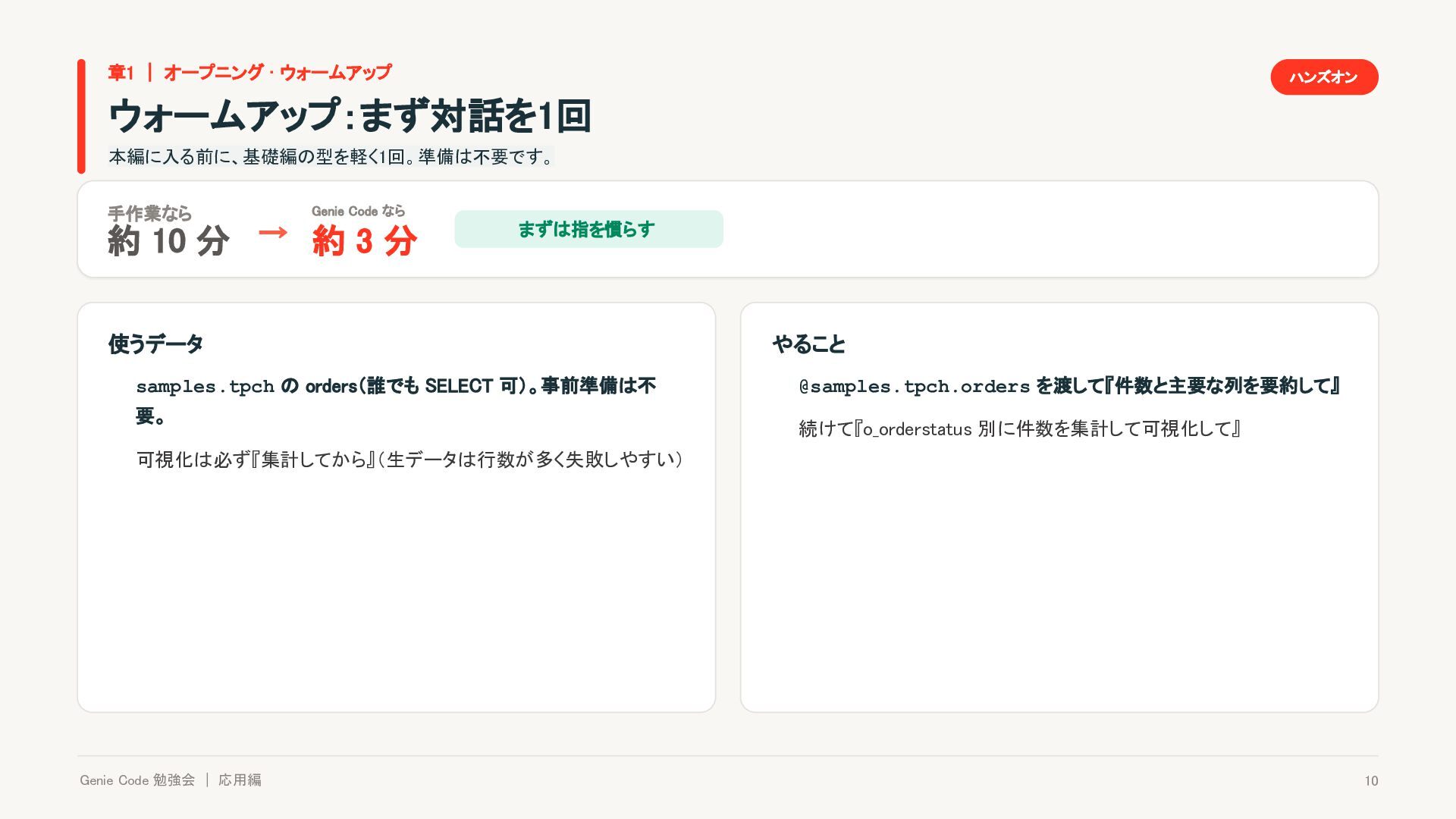Select the @samples.tpch.orders を渡して instruction

click(1070, 386)
